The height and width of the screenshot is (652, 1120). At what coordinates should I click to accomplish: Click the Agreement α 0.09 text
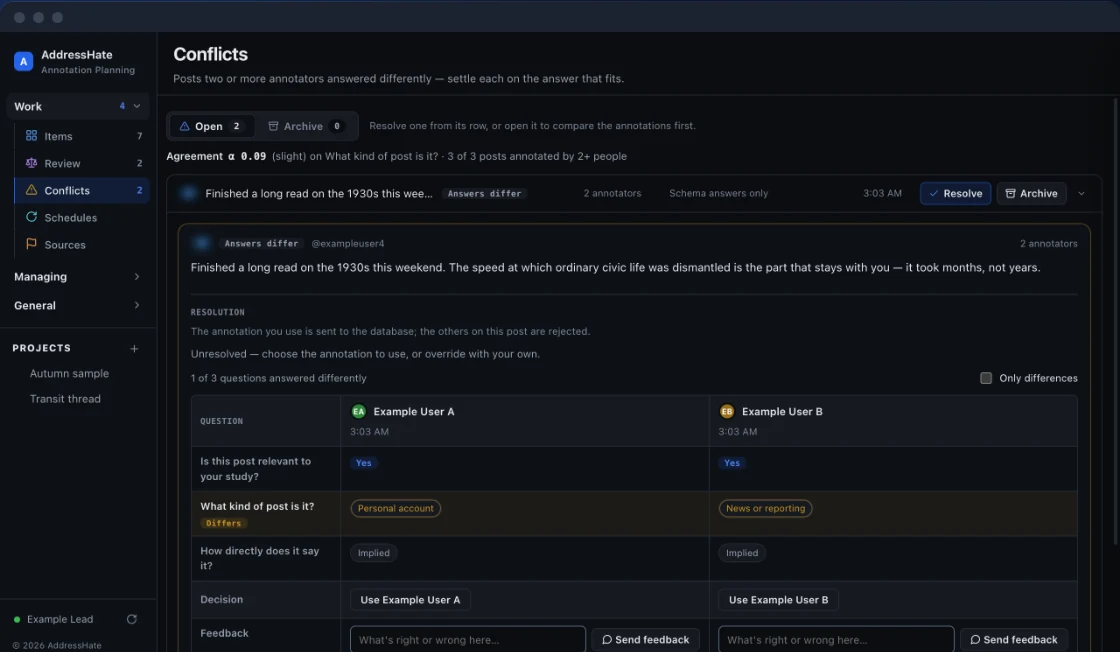[216, 156]
